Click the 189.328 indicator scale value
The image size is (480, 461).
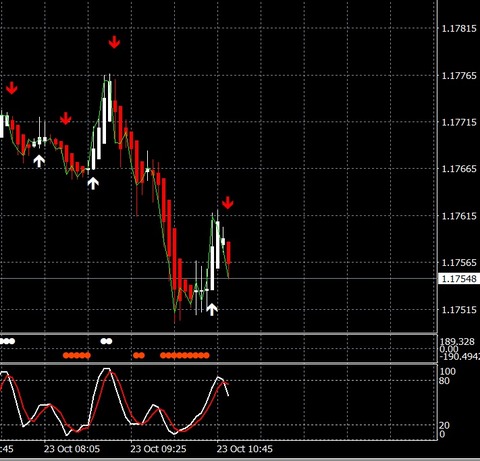457,342
